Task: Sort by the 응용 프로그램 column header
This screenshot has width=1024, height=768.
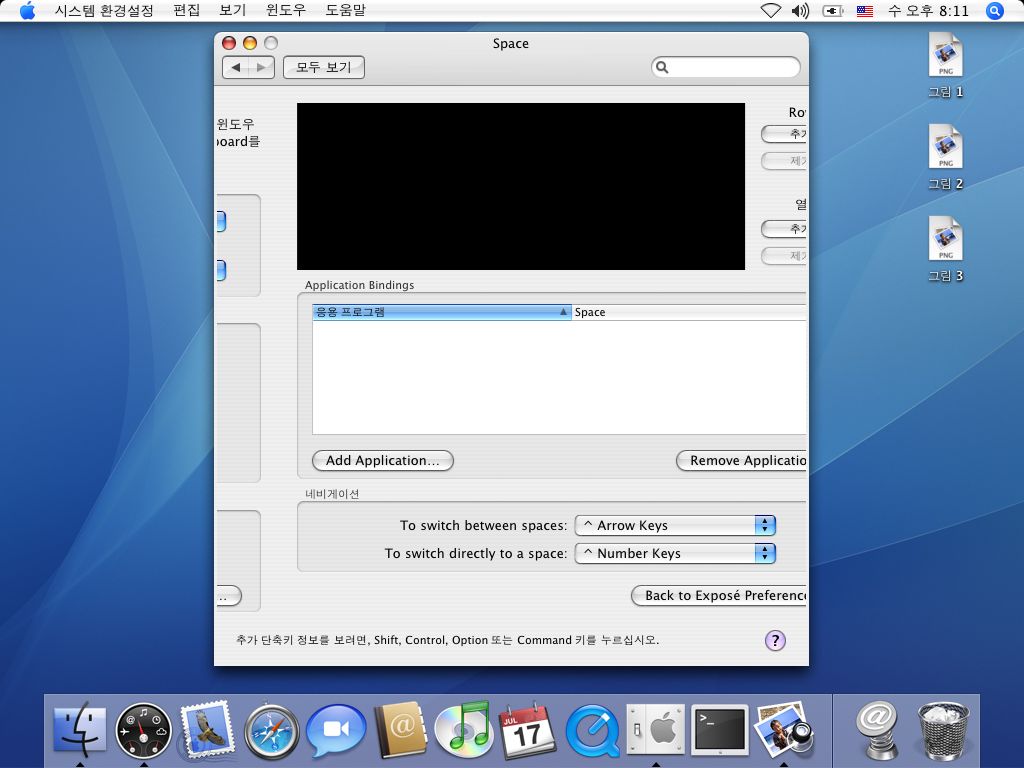Action: tap(441, 312)
